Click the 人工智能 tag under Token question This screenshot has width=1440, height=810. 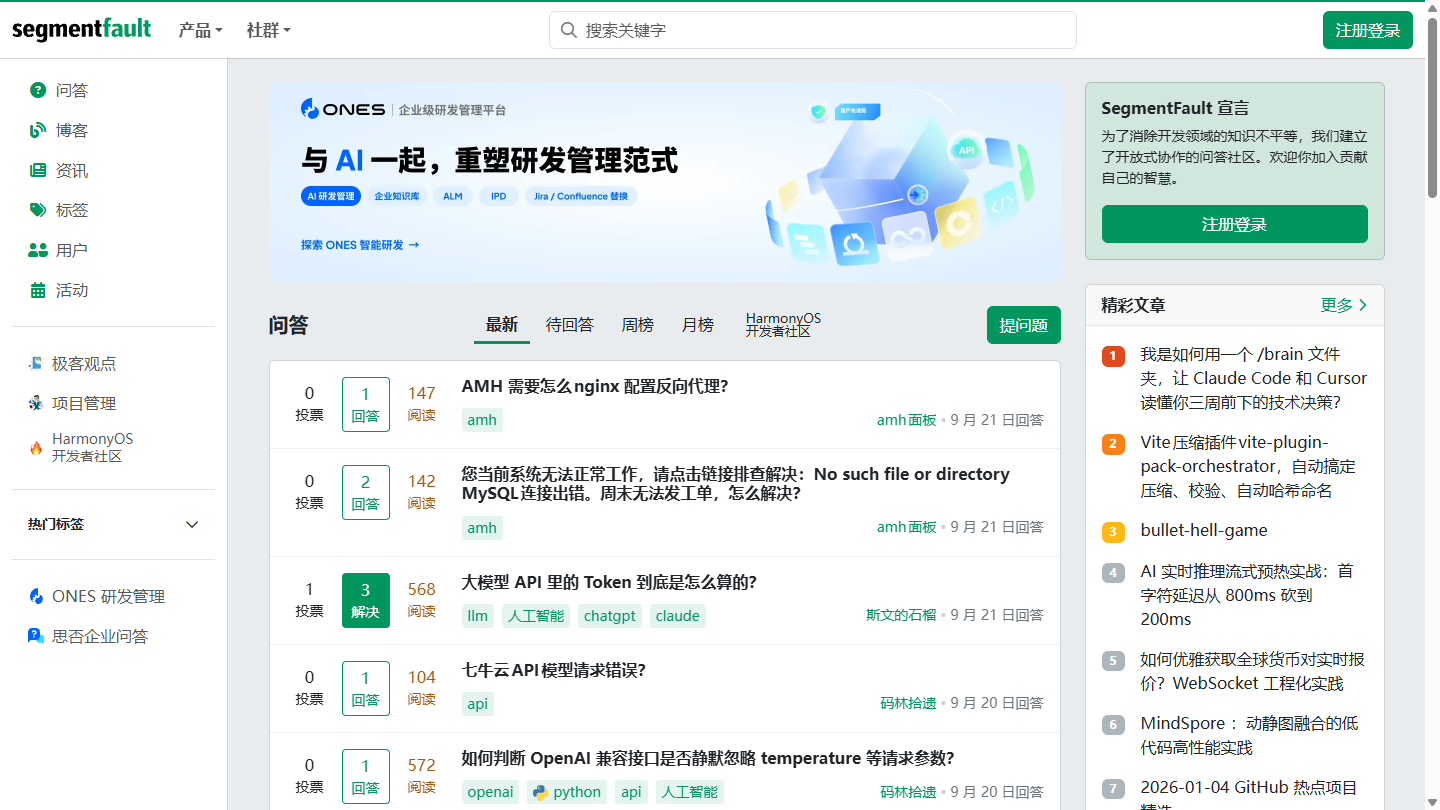tap(536, 616)
